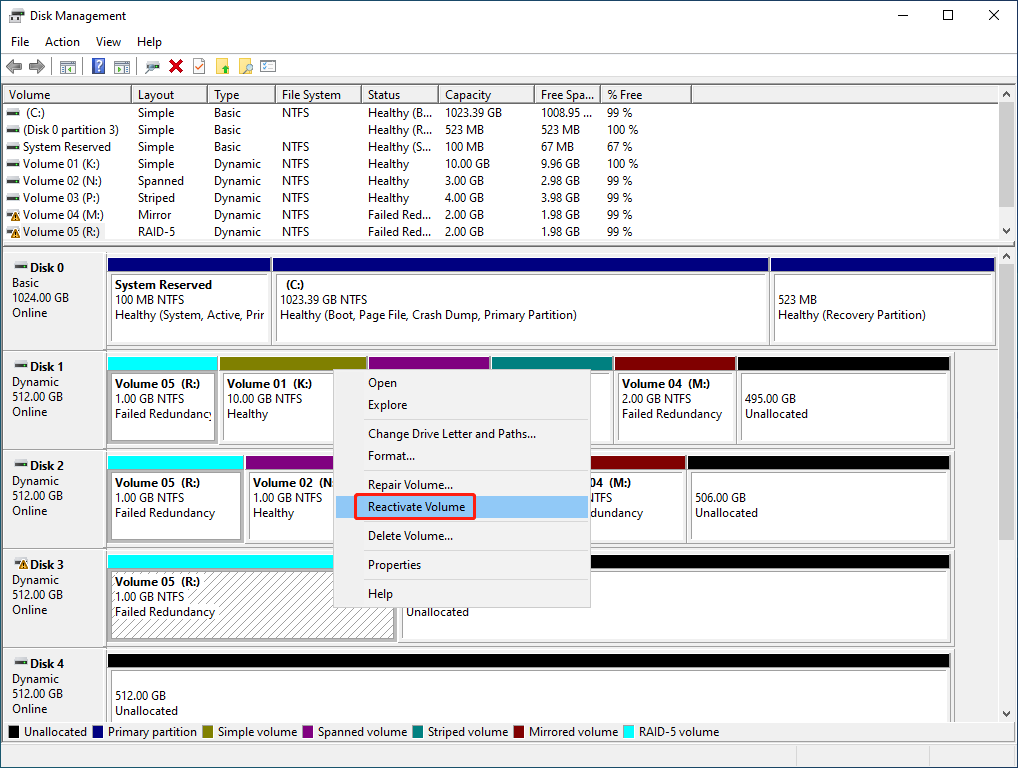Click the settings checklist toolbar icon
The image size is (1018, 768).
click(268, 66)
